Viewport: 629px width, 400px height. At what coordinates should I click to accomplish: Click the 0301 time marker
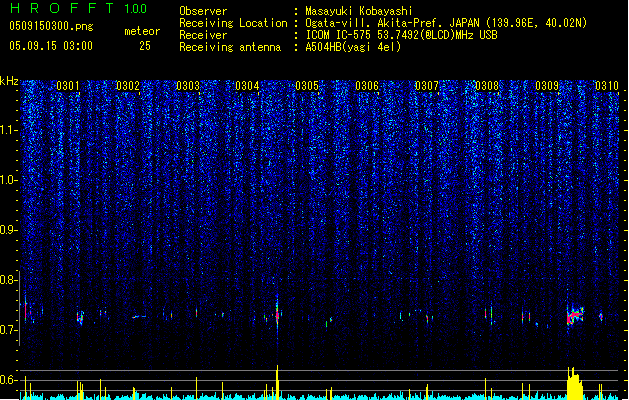[68, 86]
